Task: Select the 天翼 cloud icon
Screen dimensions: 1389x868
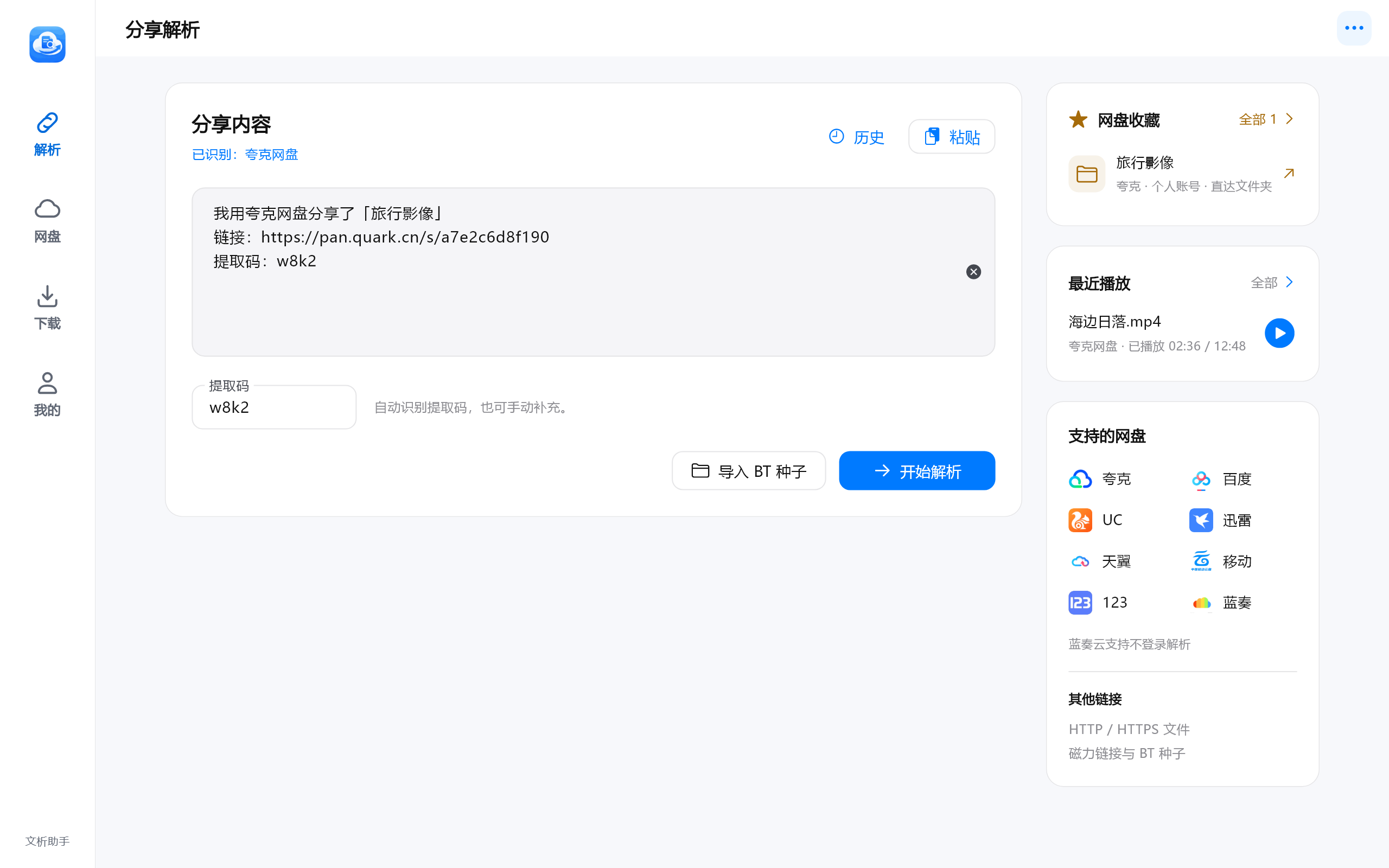Action: click(x=1080, y=561)
